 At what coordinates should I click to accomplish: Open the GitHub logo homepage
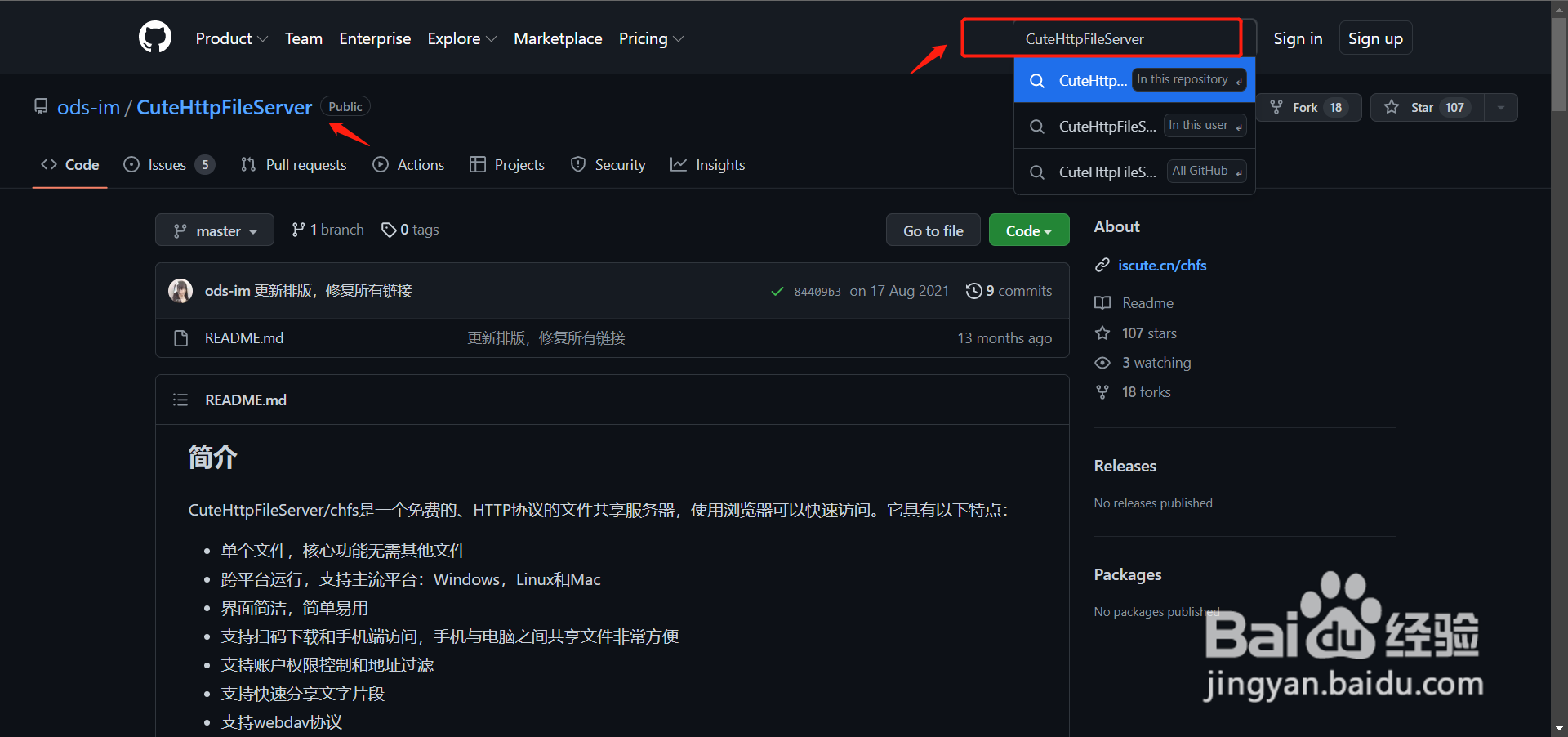[155, 38]
